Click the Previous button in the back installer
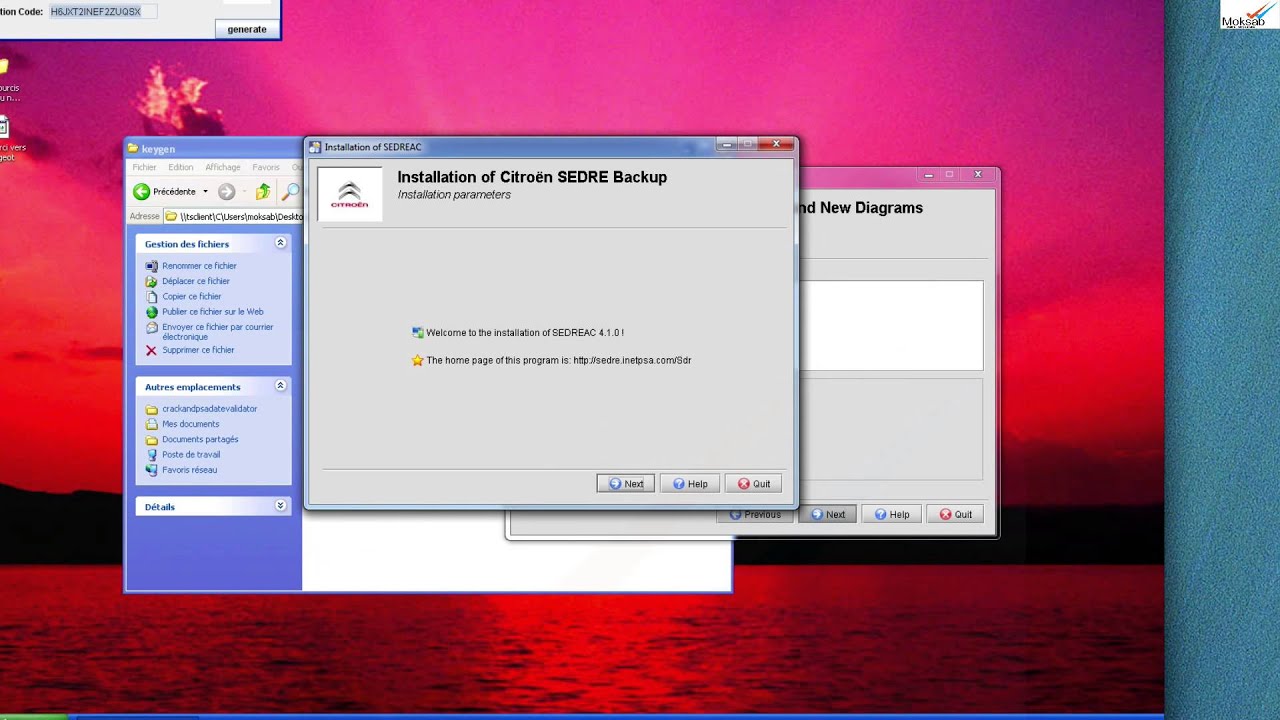Viewport: 1280px width, 720px height. tap(755, 515)
